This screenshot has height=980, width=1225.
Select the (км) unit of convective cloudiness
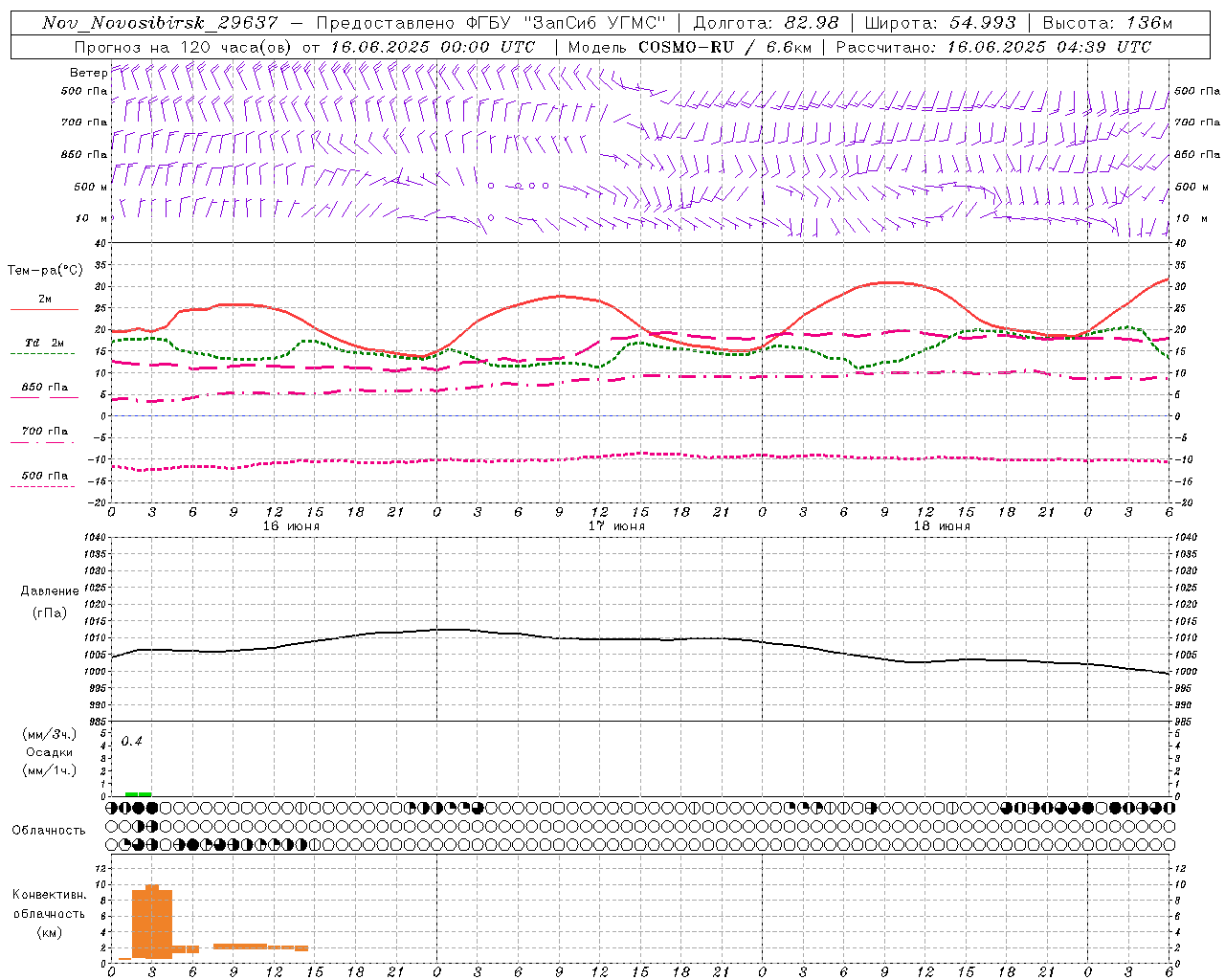49,932
